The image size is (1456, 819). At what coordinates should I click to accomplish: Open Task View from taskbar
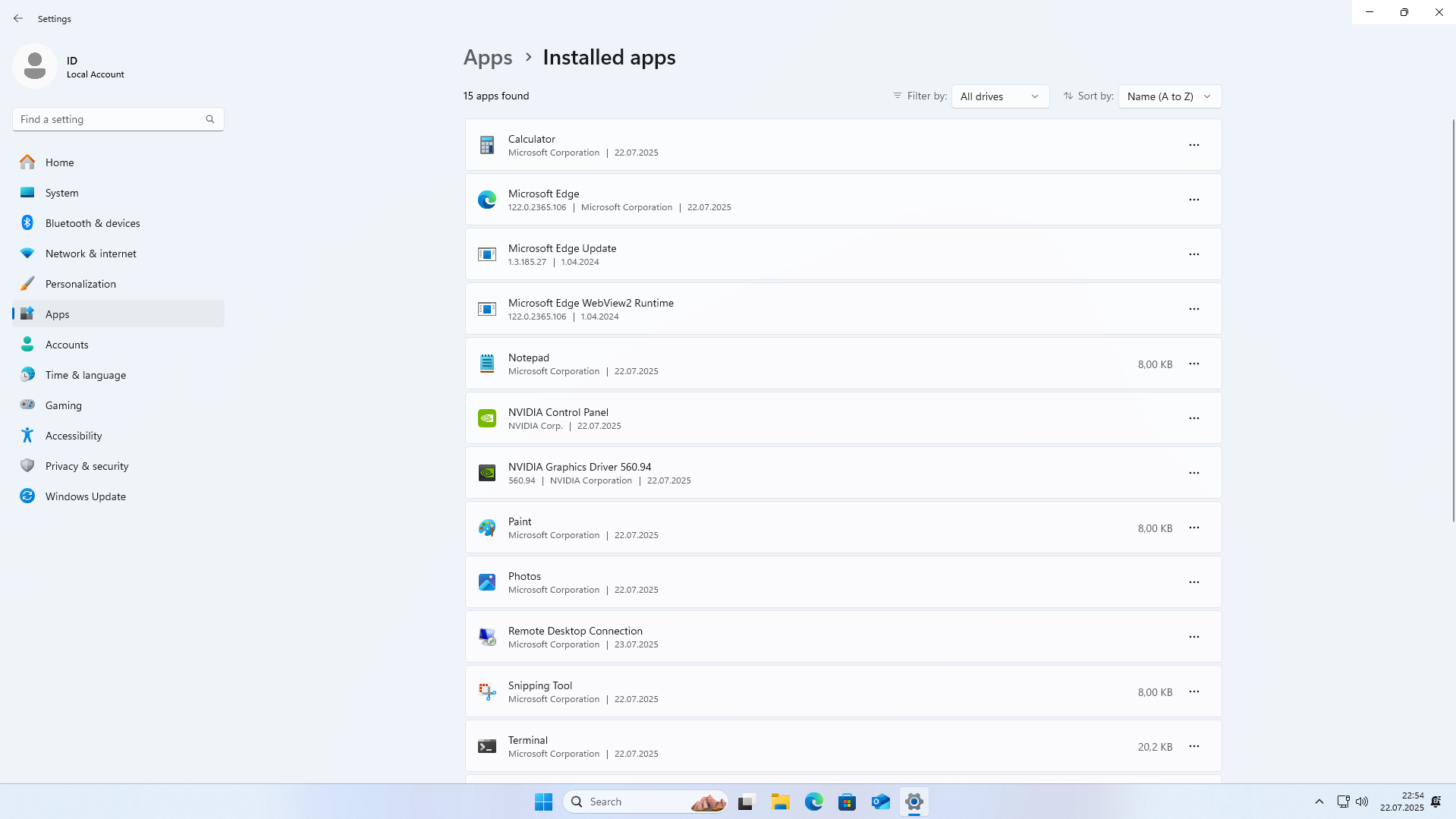[747, 802]
